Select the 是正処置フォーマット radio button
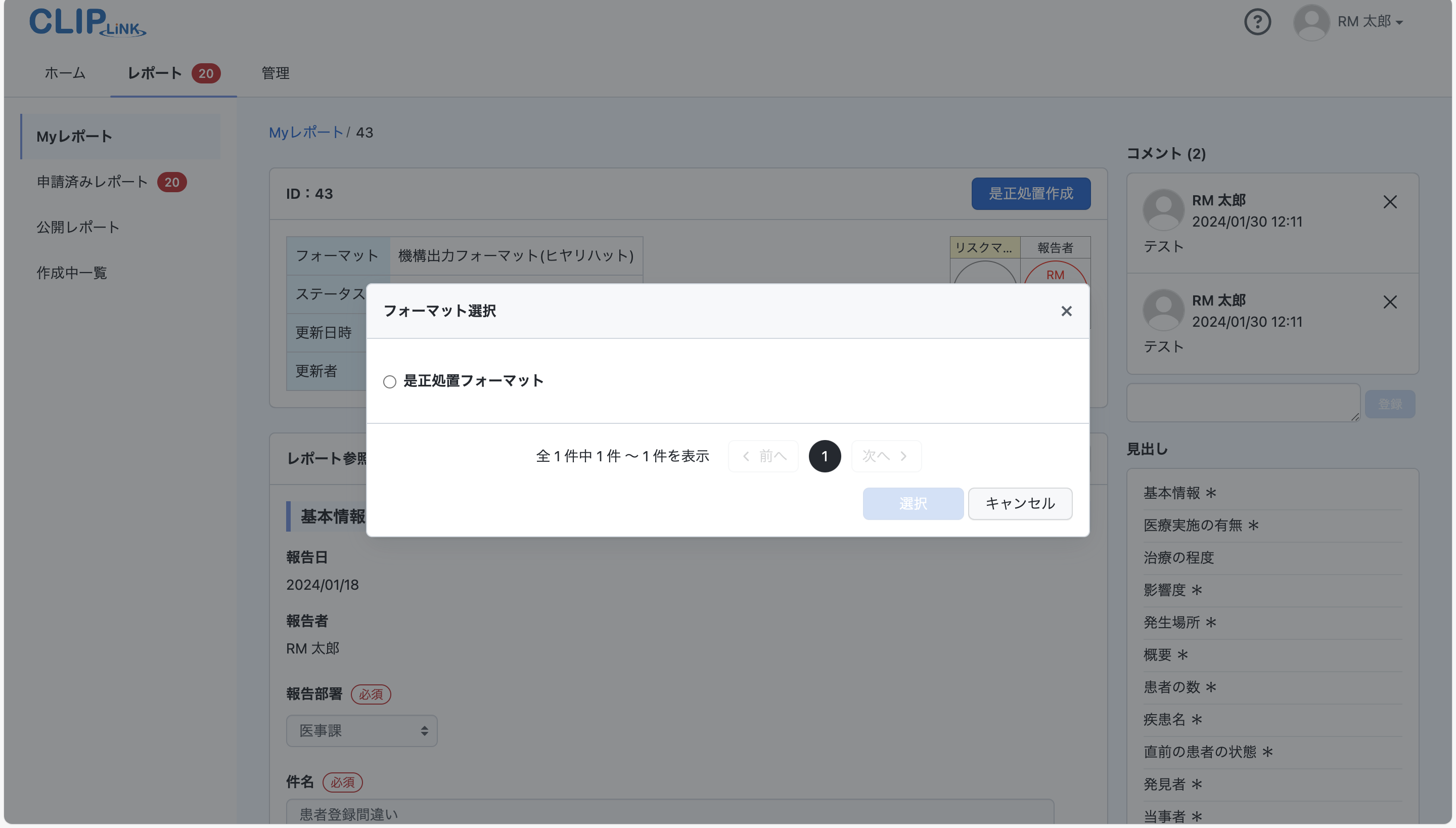 tap(389, 381)
